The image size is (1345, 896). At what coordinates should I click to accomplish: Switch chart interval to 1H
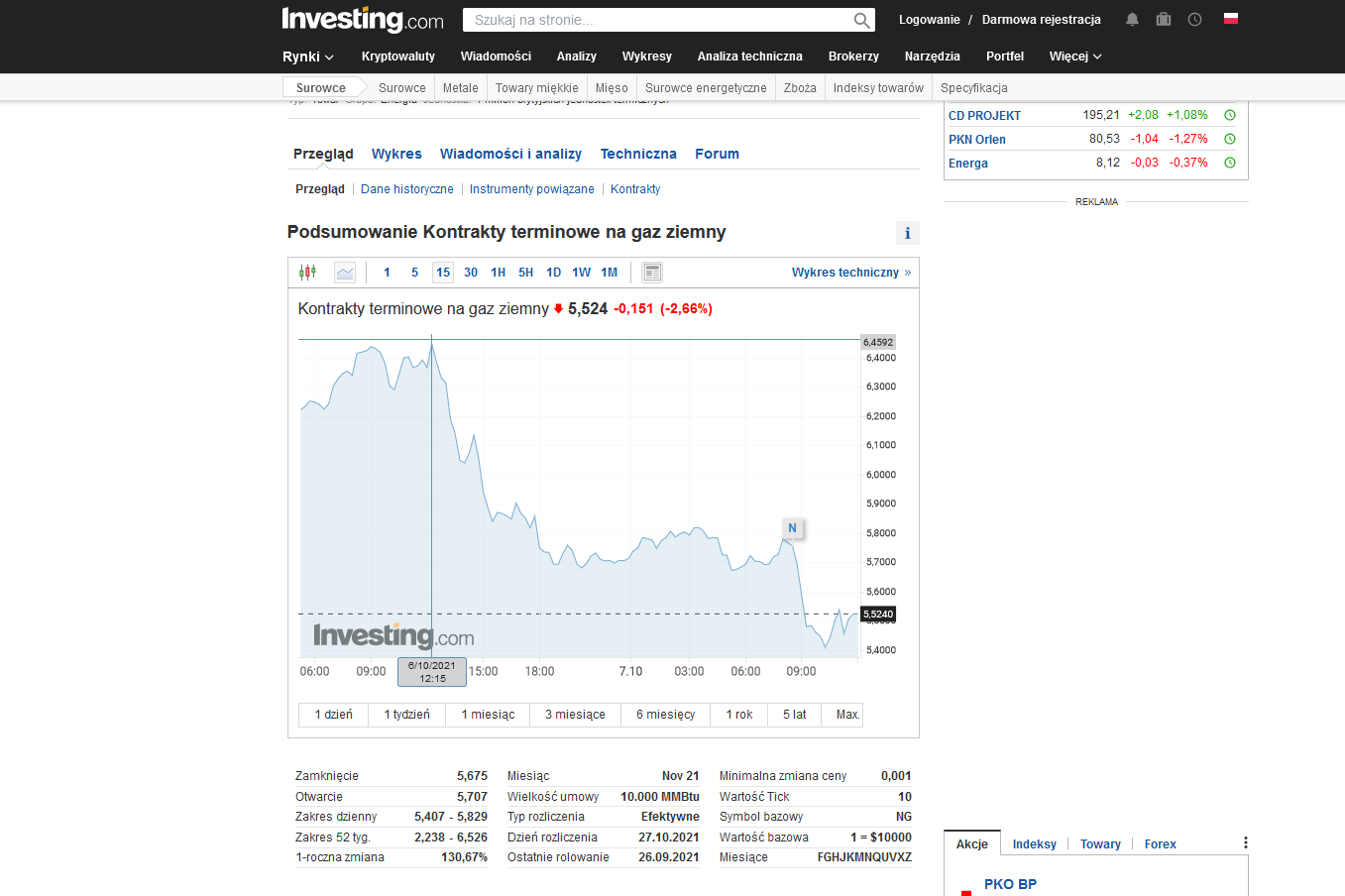click(498, 273)
